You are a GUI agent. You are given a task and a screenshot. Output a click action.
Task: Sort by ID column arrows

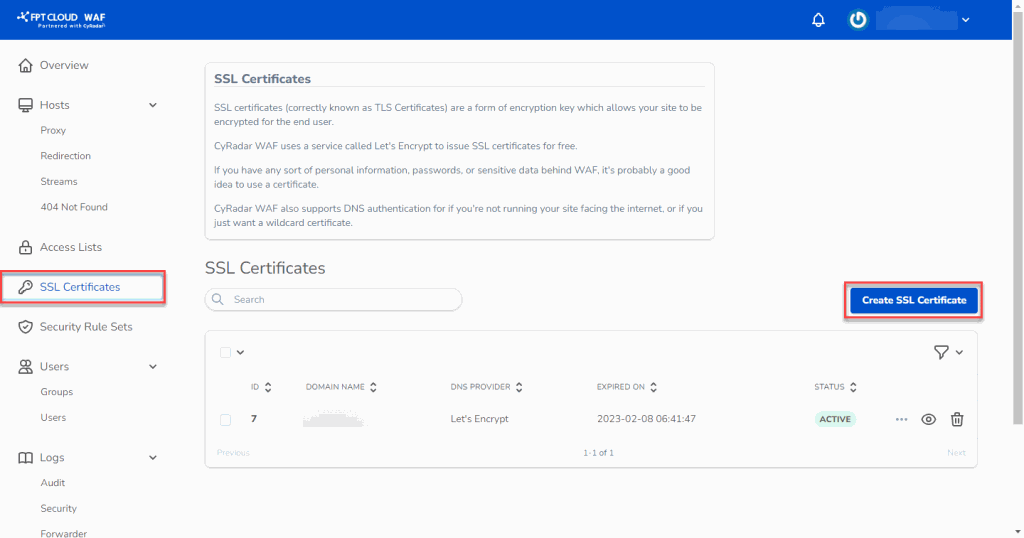point(268,387)
